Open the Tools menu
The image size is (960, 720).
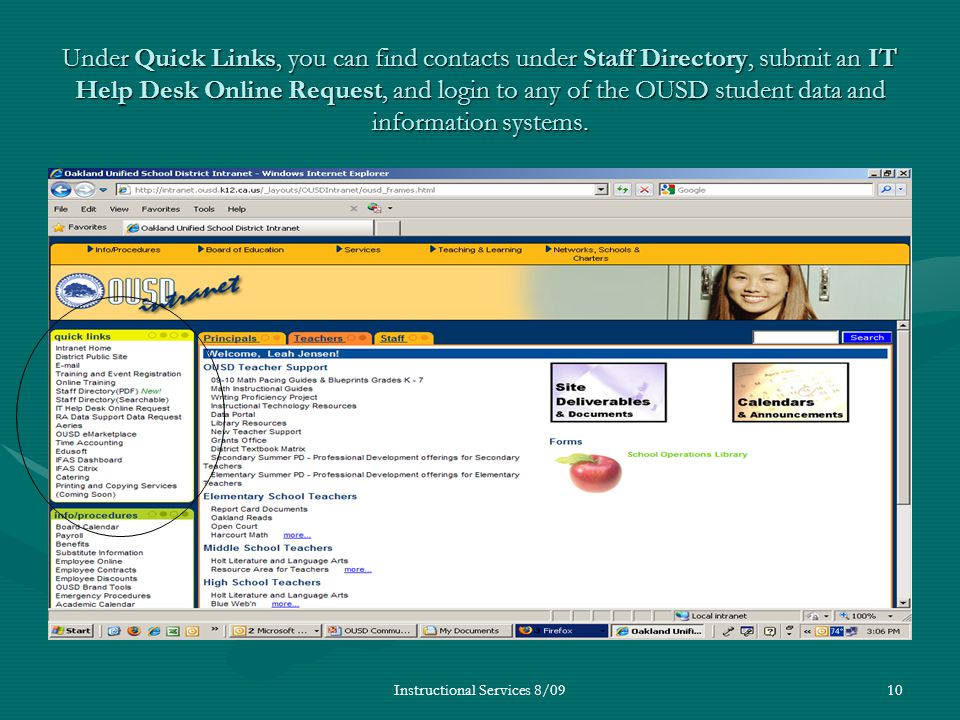click(204, 209)
